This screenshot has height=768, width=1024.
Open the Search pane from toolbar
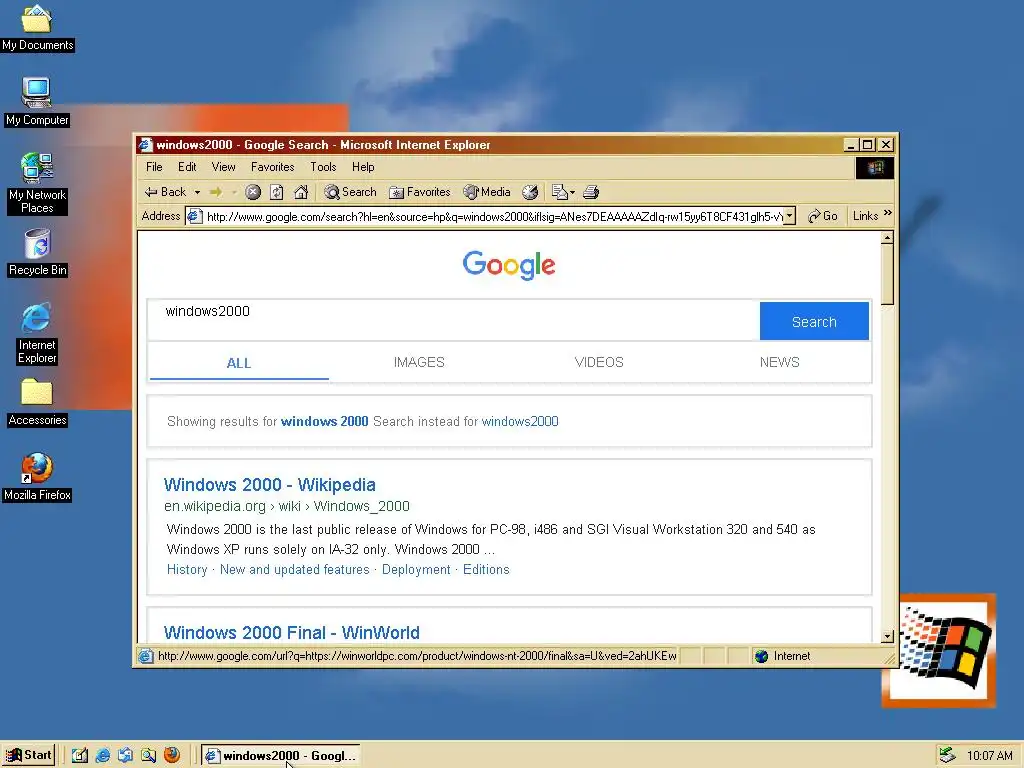coord(351,192)
